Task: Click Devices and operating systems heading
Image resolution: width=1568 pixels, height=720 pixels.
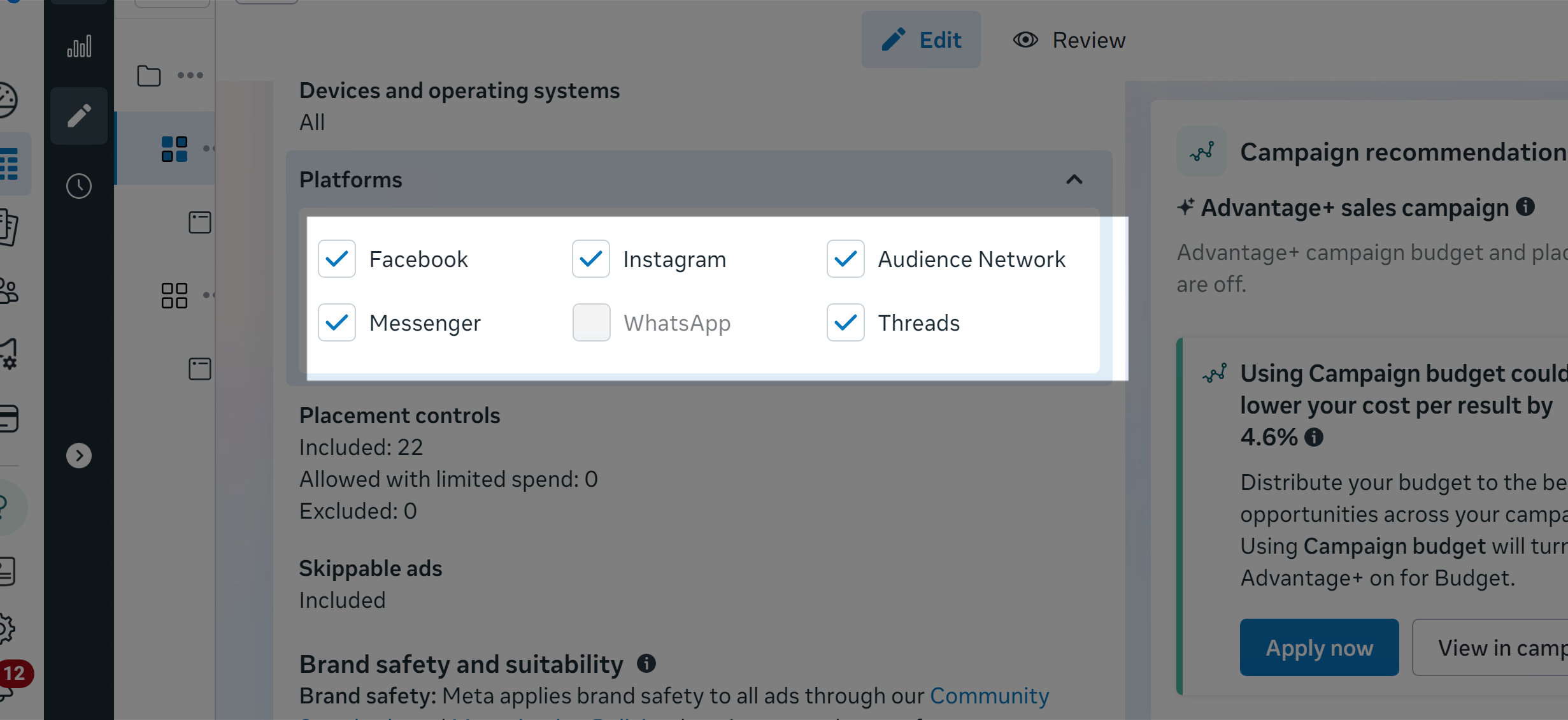Action: point(459,90)
